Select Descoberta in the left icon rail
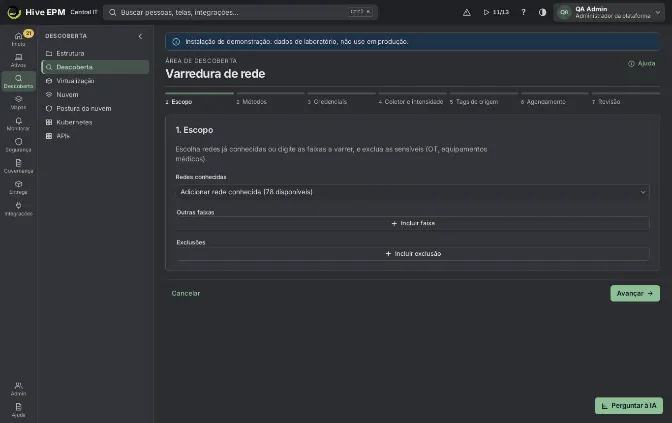Image resolution: width=672 pixels, height=423 pixels. tap(18, 81)
